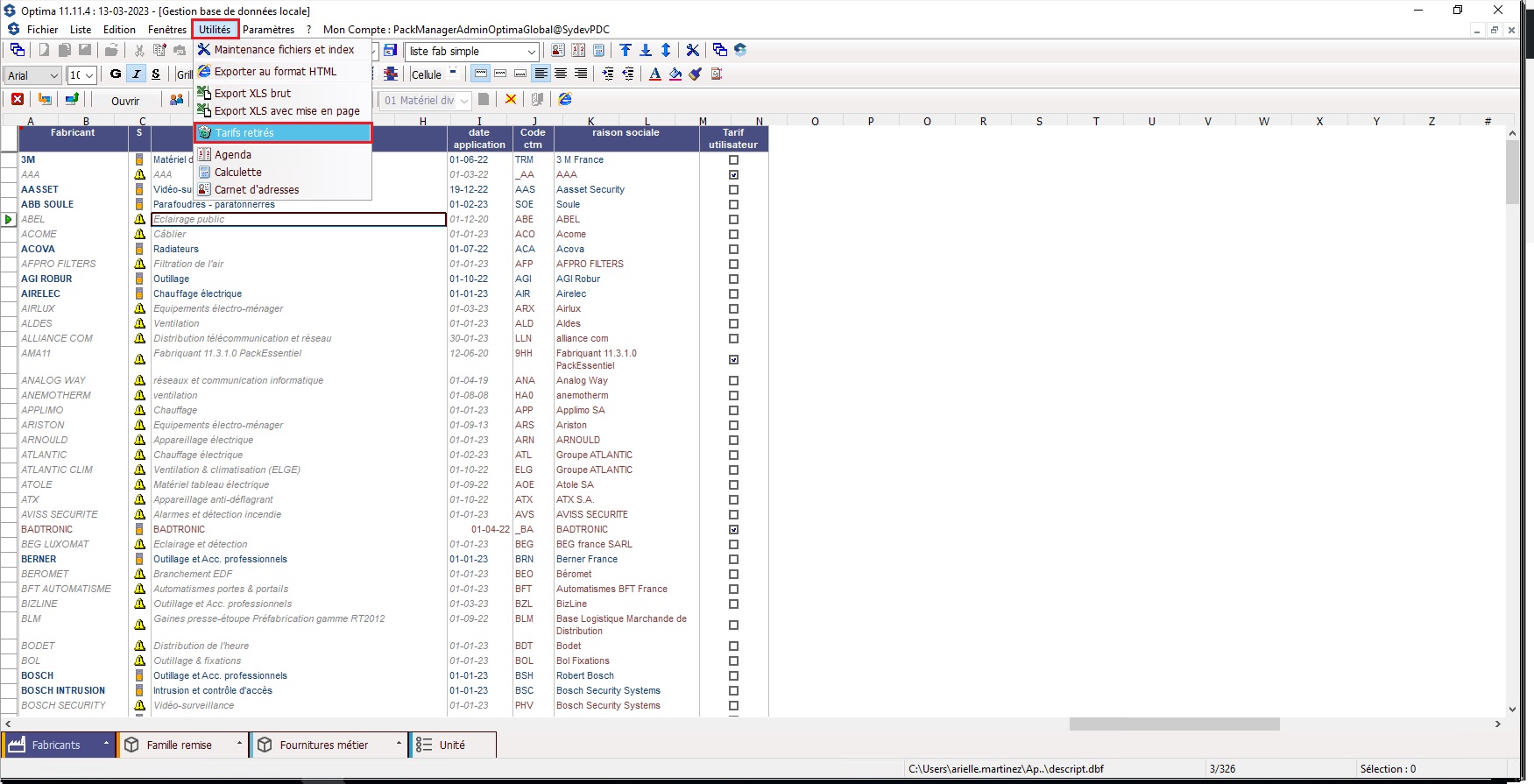
Task: Open the 'liste fab simple' dropdown
Action: (531, 52)
